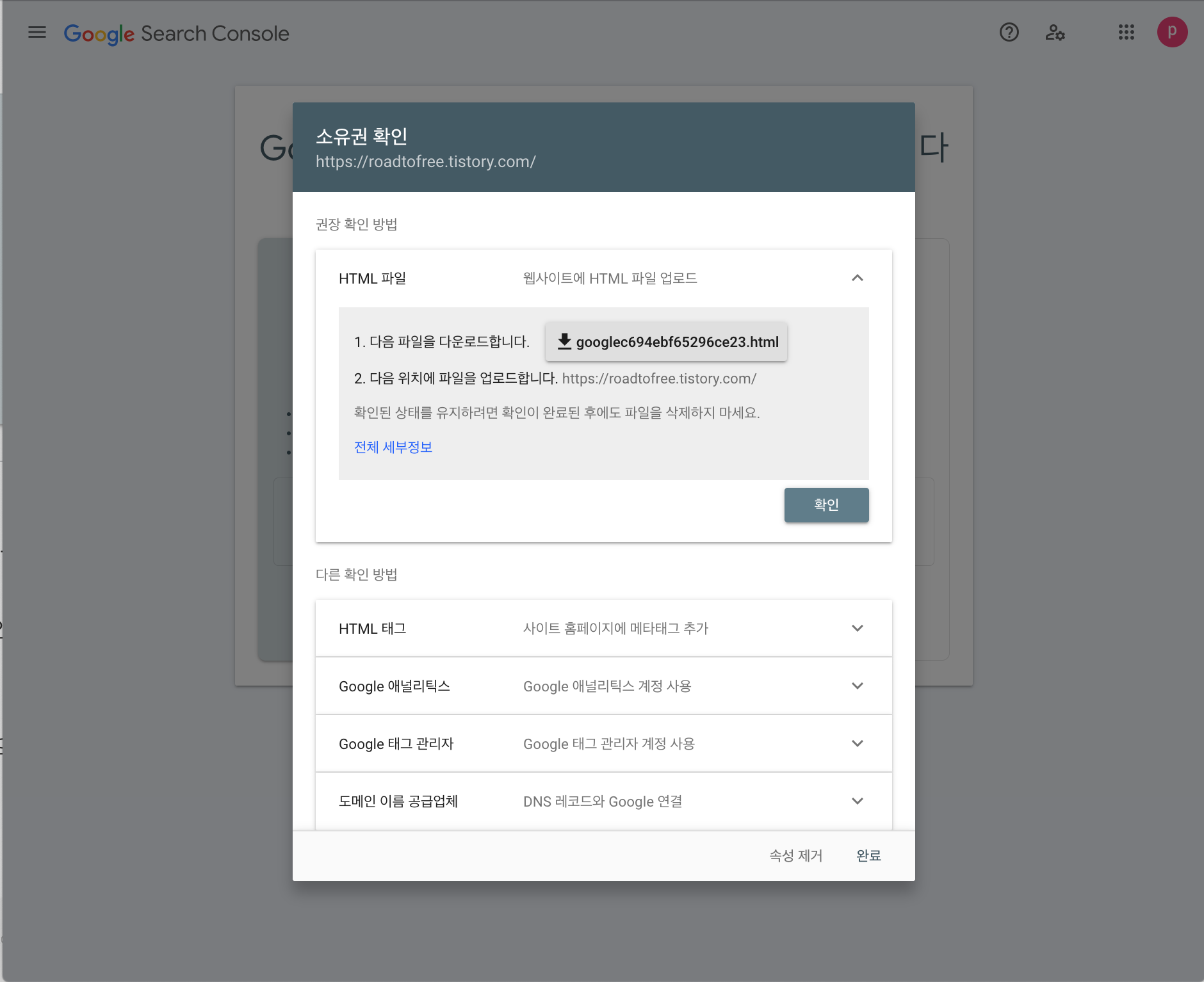1204x982 pixels.
Task: Open the user settings icon in header
Action: [x=1054, y=33]
